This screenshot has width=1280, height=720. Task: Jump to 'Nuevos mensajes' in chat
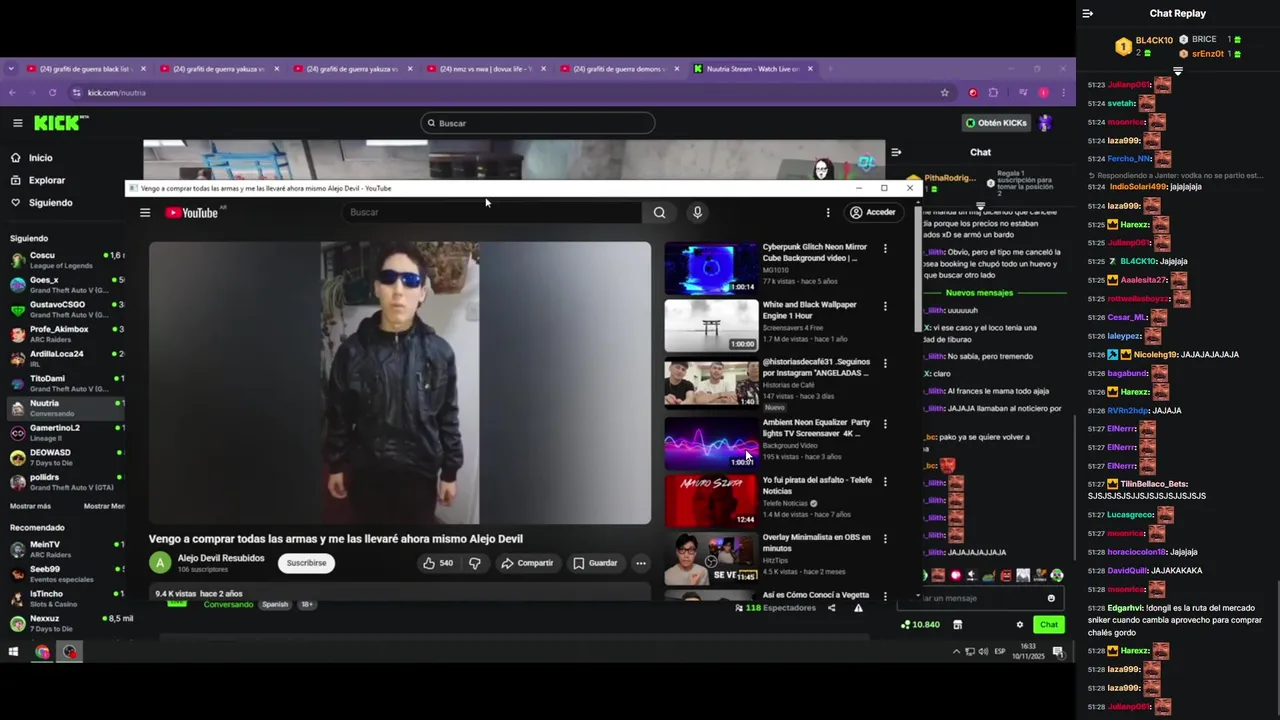(979, 293)
